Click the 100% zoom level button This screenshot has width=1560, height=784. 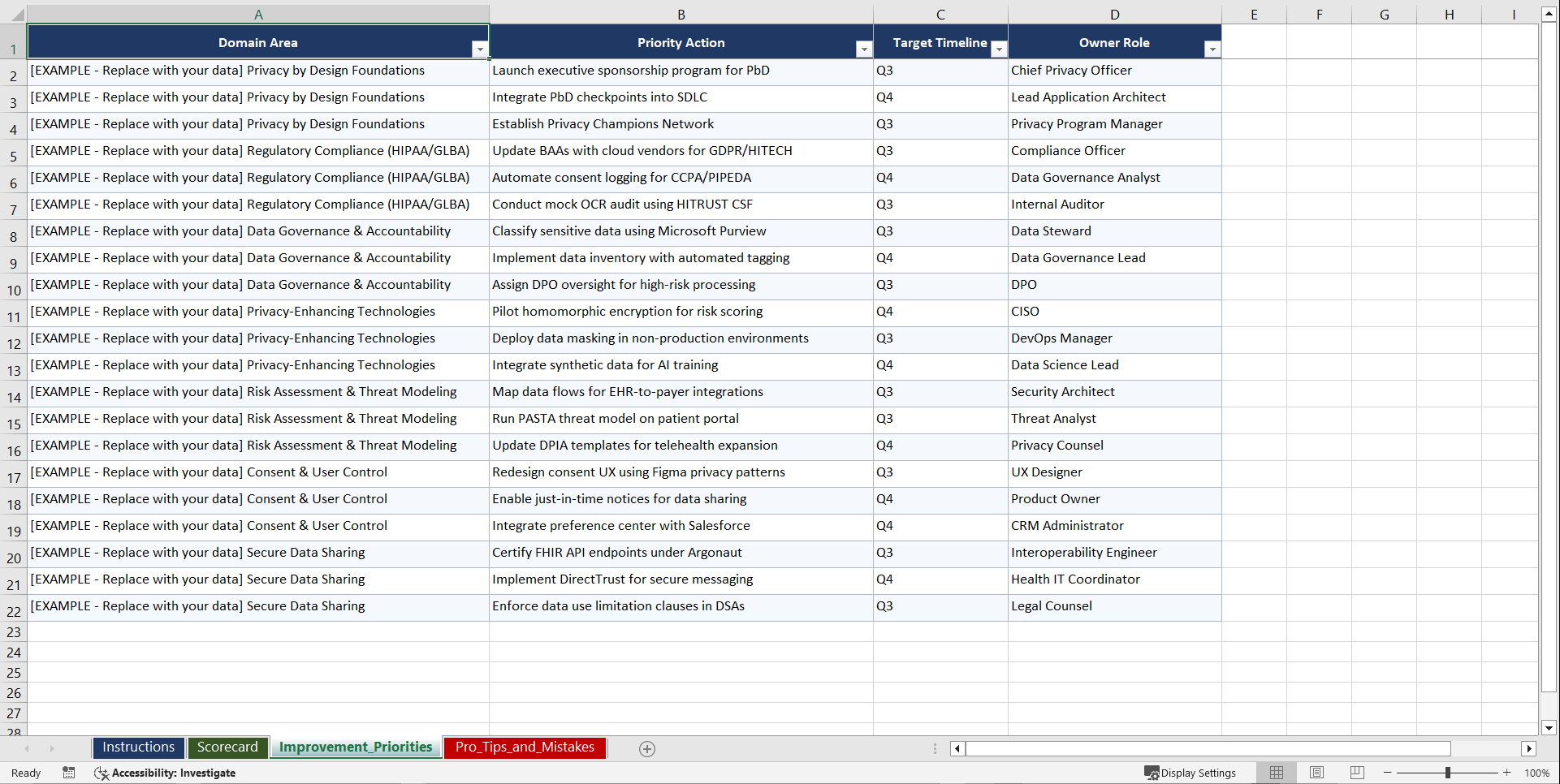(1537, 773)
